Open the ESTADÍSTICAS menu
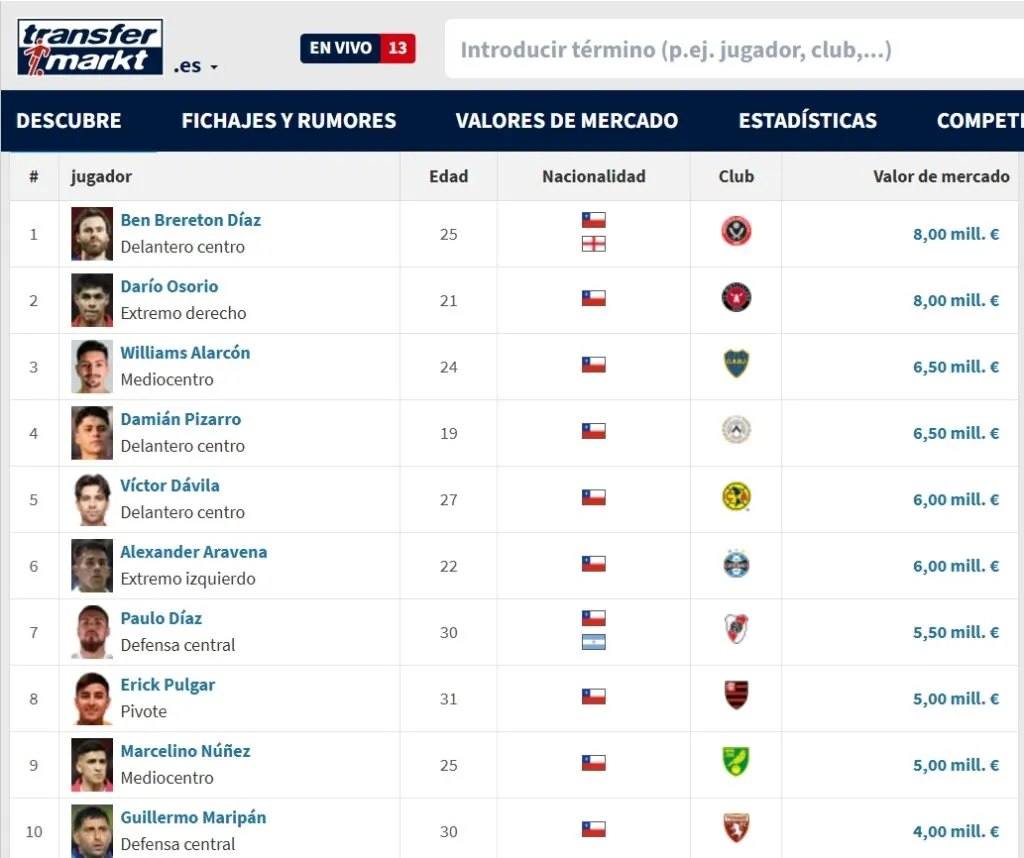Viewport: 1024px width, 858px height. point(808,120)
